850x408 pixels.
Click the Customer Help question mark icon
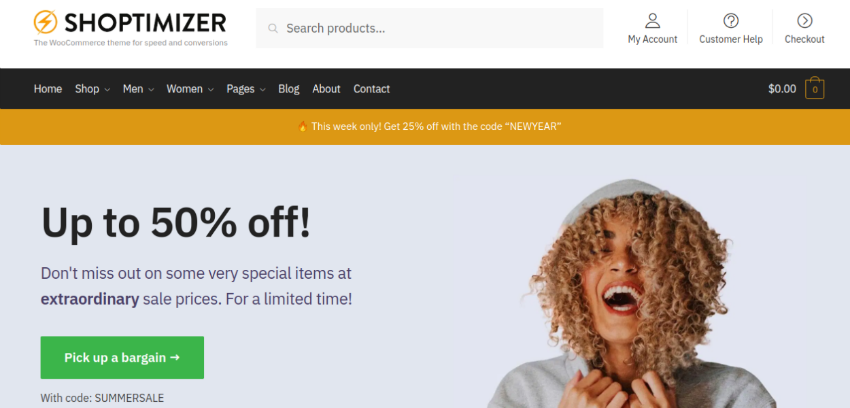[731, 21]
